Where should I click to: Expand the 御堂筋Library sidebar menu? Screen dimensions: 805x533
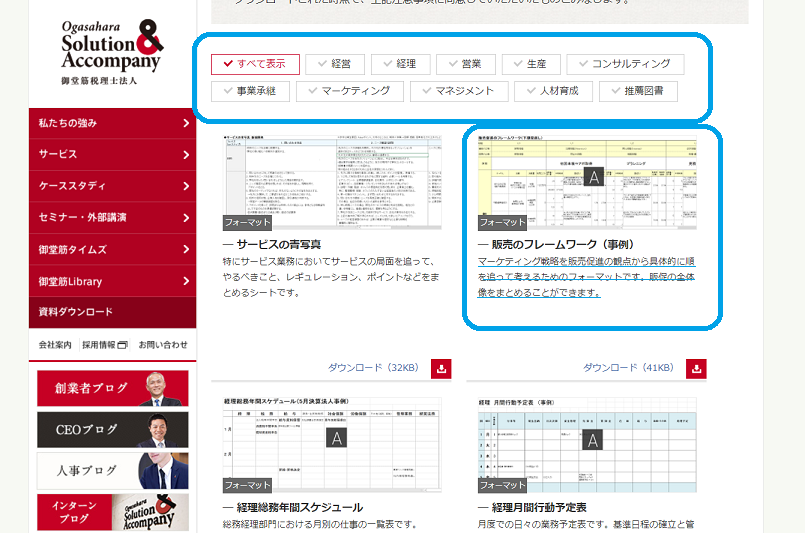tap(112, 281)
